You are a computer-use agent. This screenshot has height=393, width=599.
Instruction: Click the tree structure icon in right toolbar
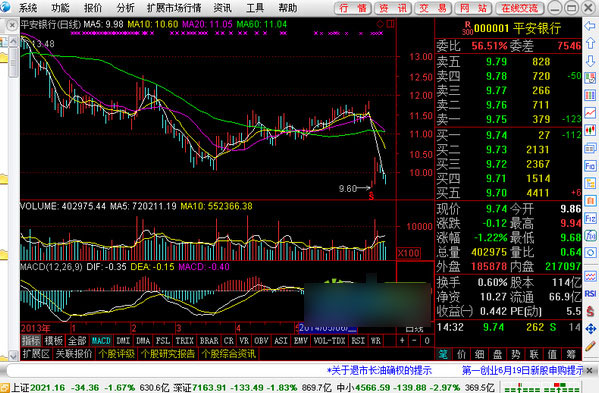[x=590, y=183]
